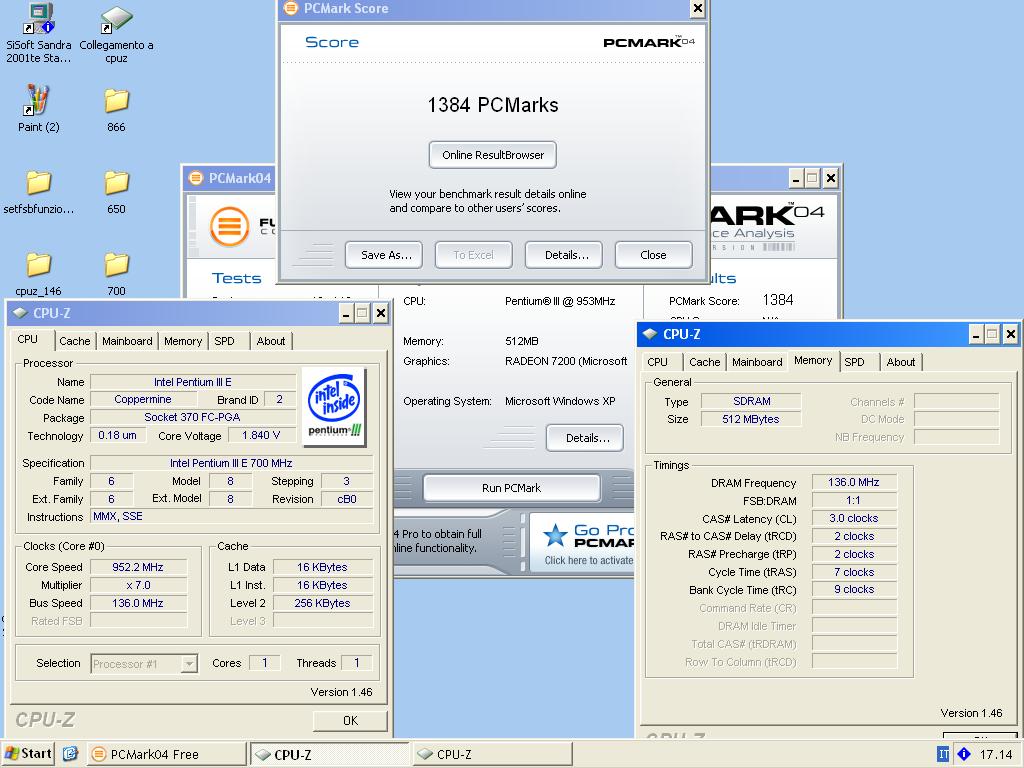The height and width of the screenshot is (768, 1024).
Task: Click the CAS# Latency 3.0 clocks value
Action: pos(854,518)
